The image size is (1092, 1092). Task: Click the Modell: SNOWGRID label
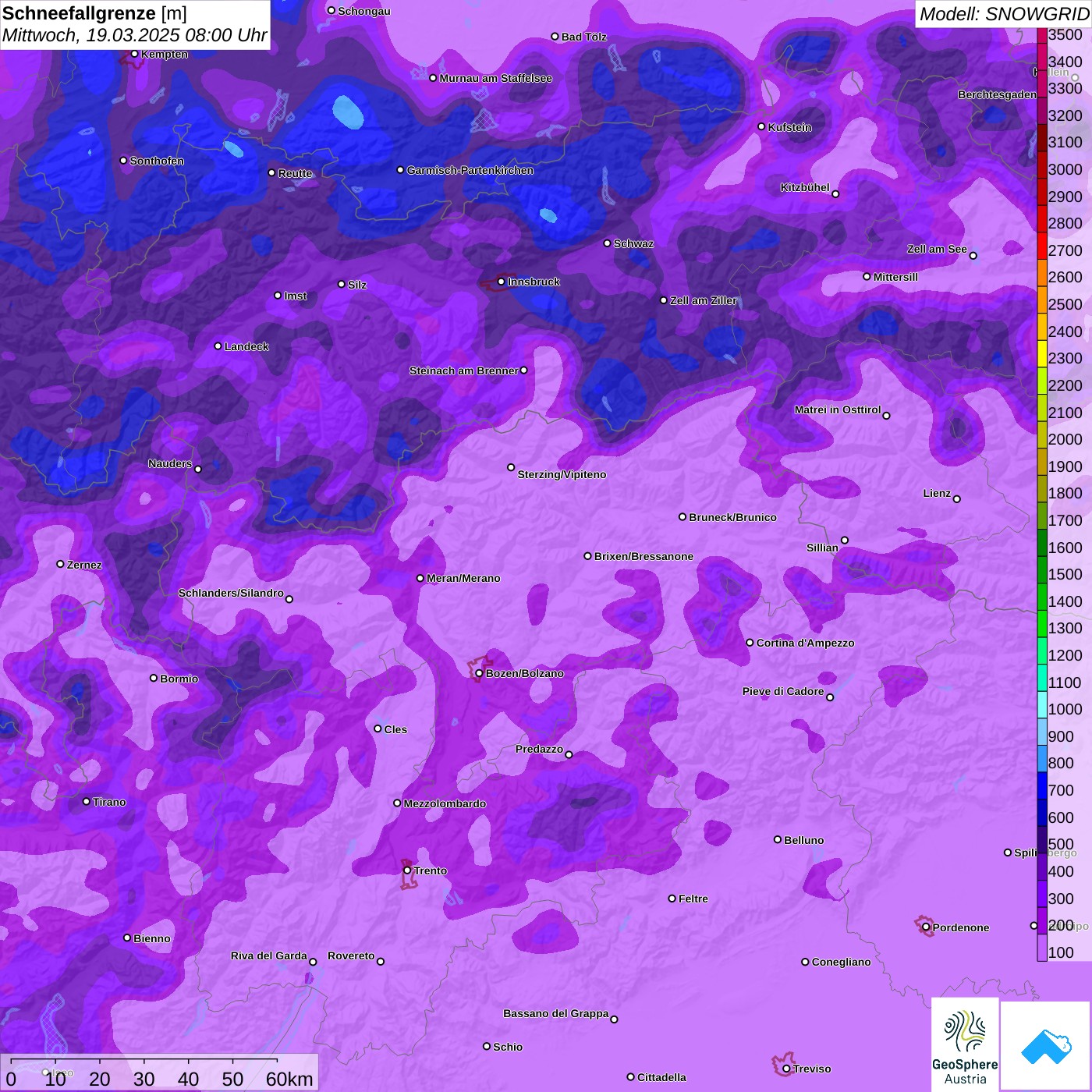[x=1004, y=14]
